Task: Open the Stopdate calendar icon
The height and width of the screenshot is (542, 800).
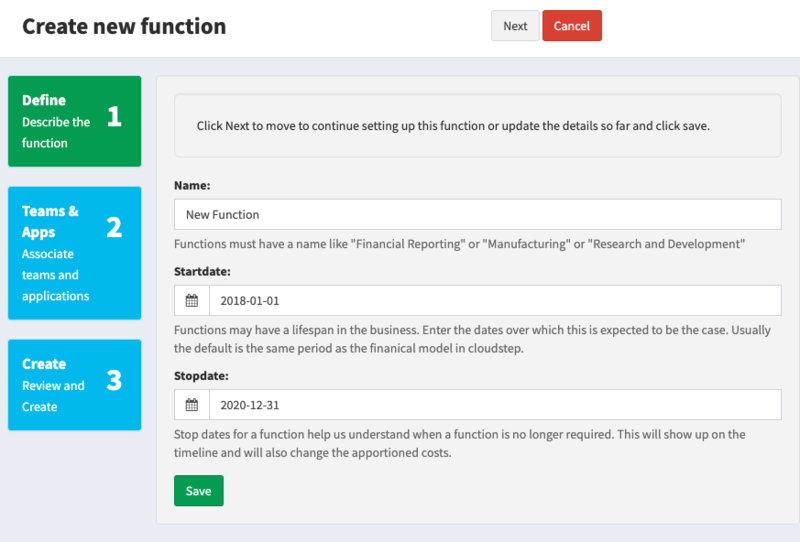Action: (x=192, y=405)
